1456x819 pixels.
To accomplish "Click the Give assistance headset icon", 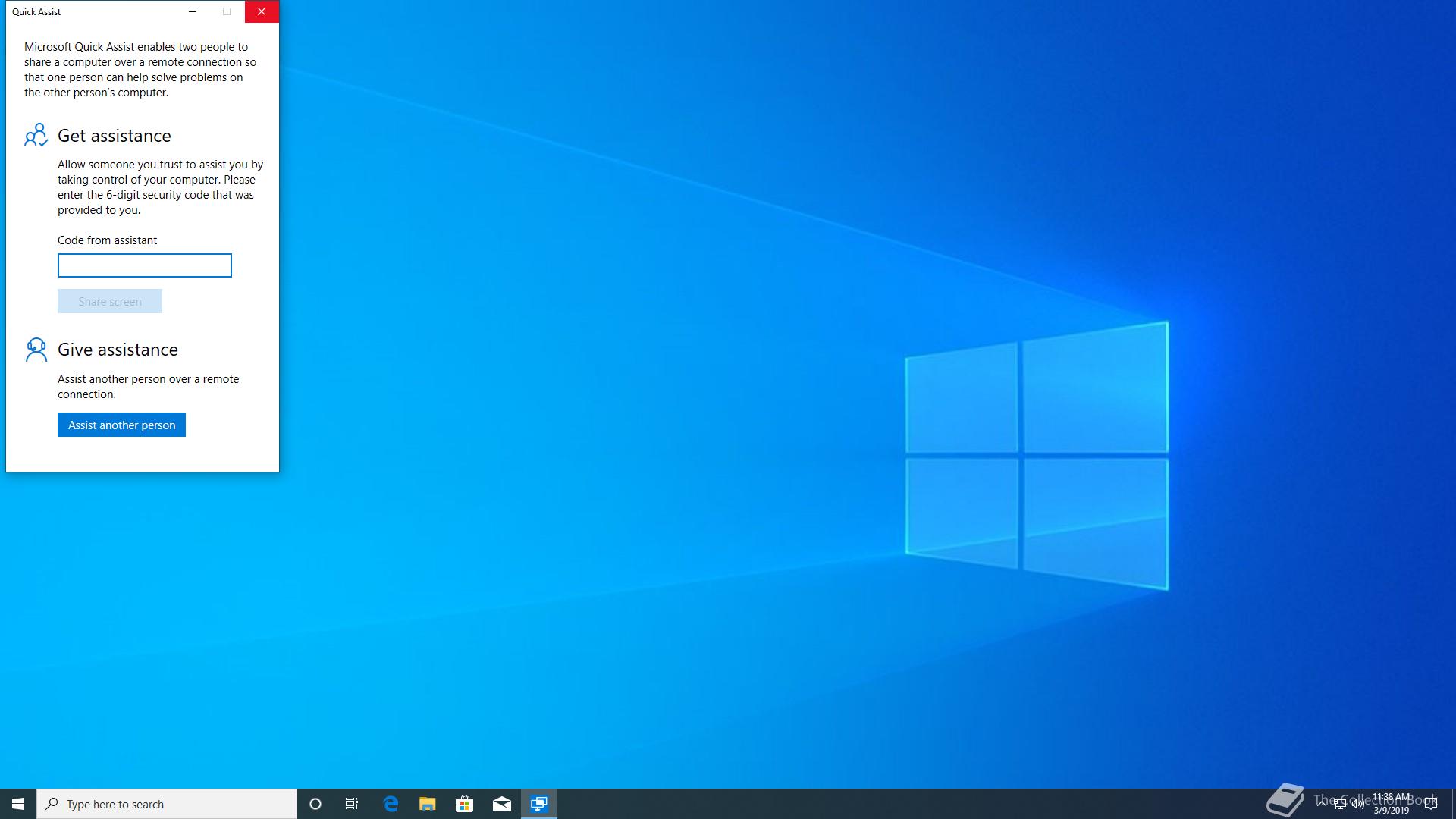I will tap(36, 350).
